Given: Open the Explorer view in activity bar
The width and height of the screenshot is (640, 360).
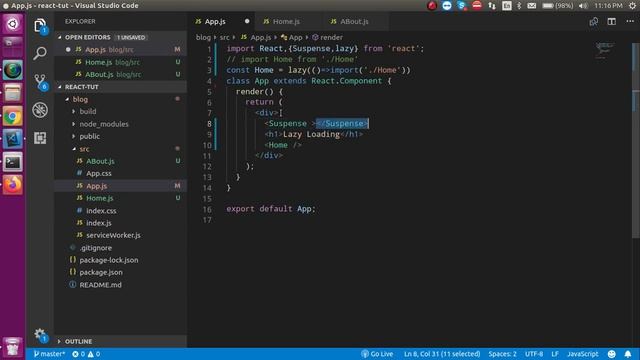Looking at the screenshot, I should (40, 26).
